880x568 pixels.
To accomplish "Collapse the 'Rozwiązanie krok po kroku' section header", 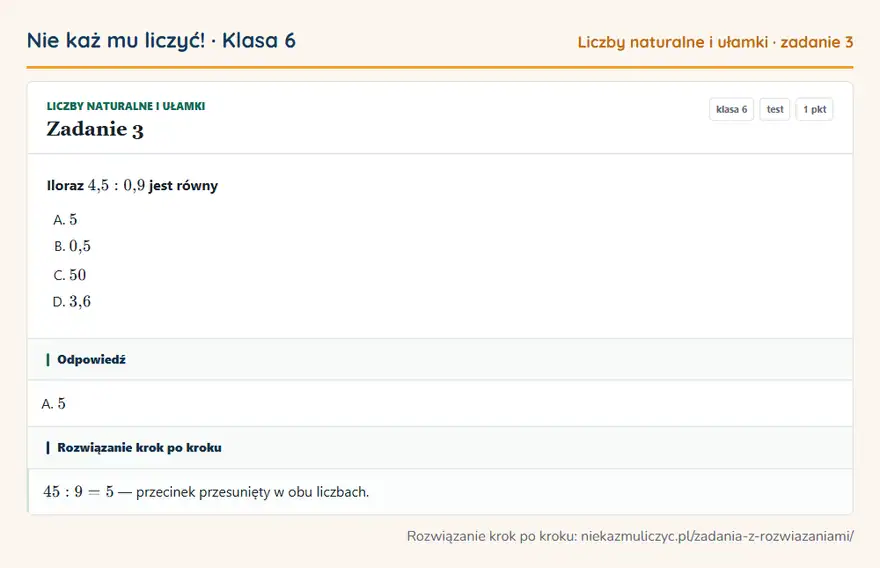I will (x=440, y=447).
